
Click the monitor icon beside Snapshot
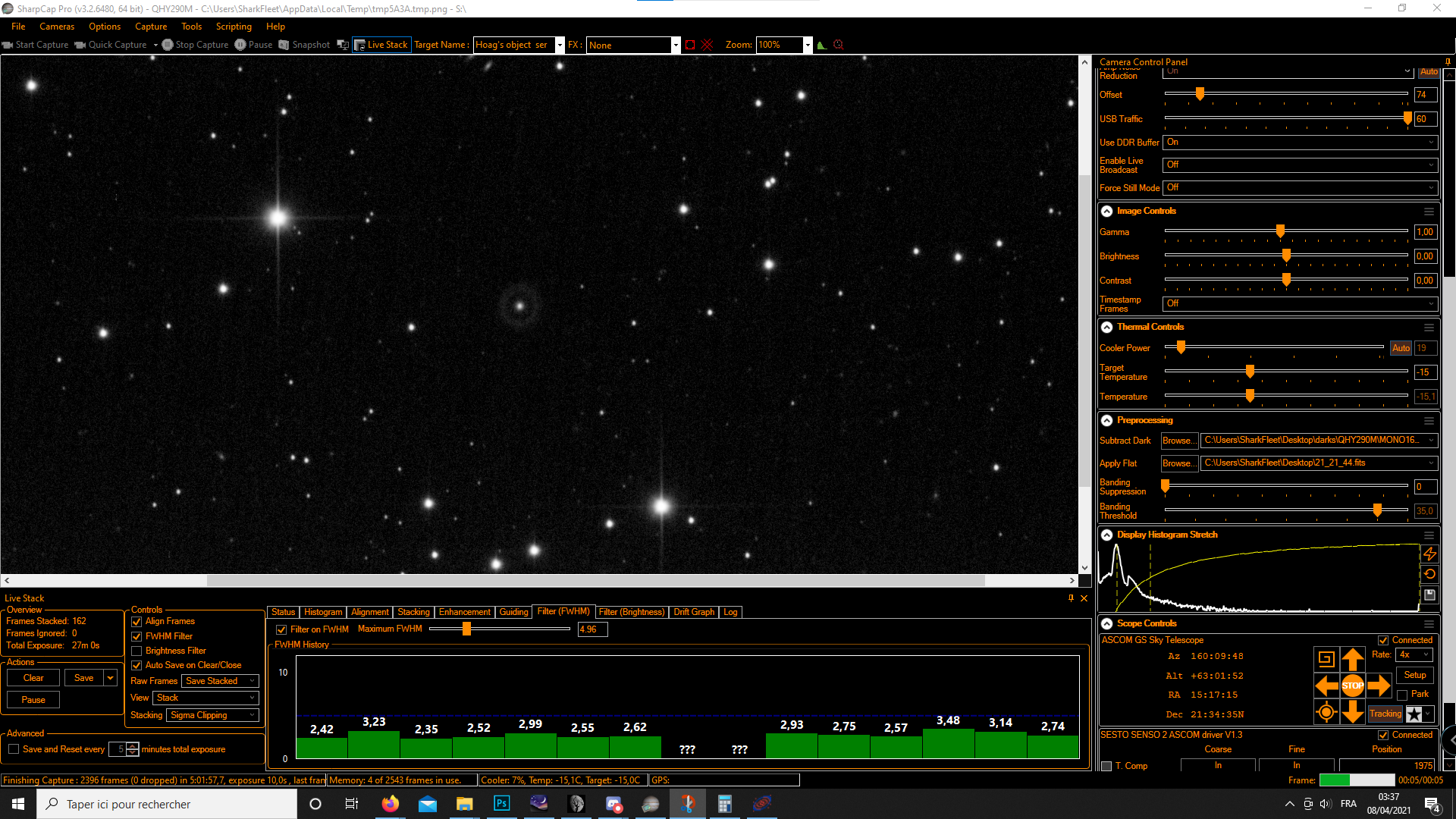343,45
